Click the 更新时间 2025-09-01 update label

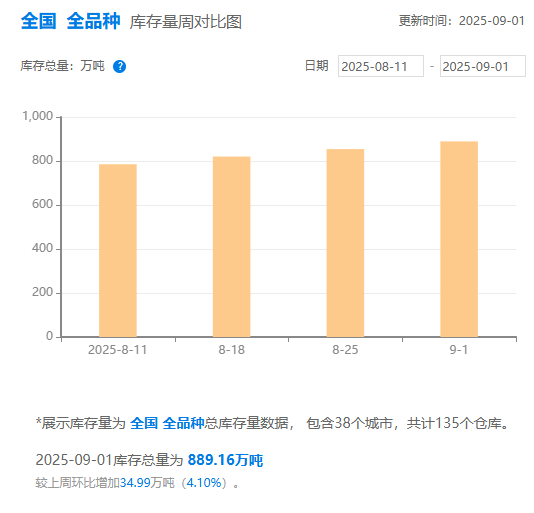coord(462,21)
